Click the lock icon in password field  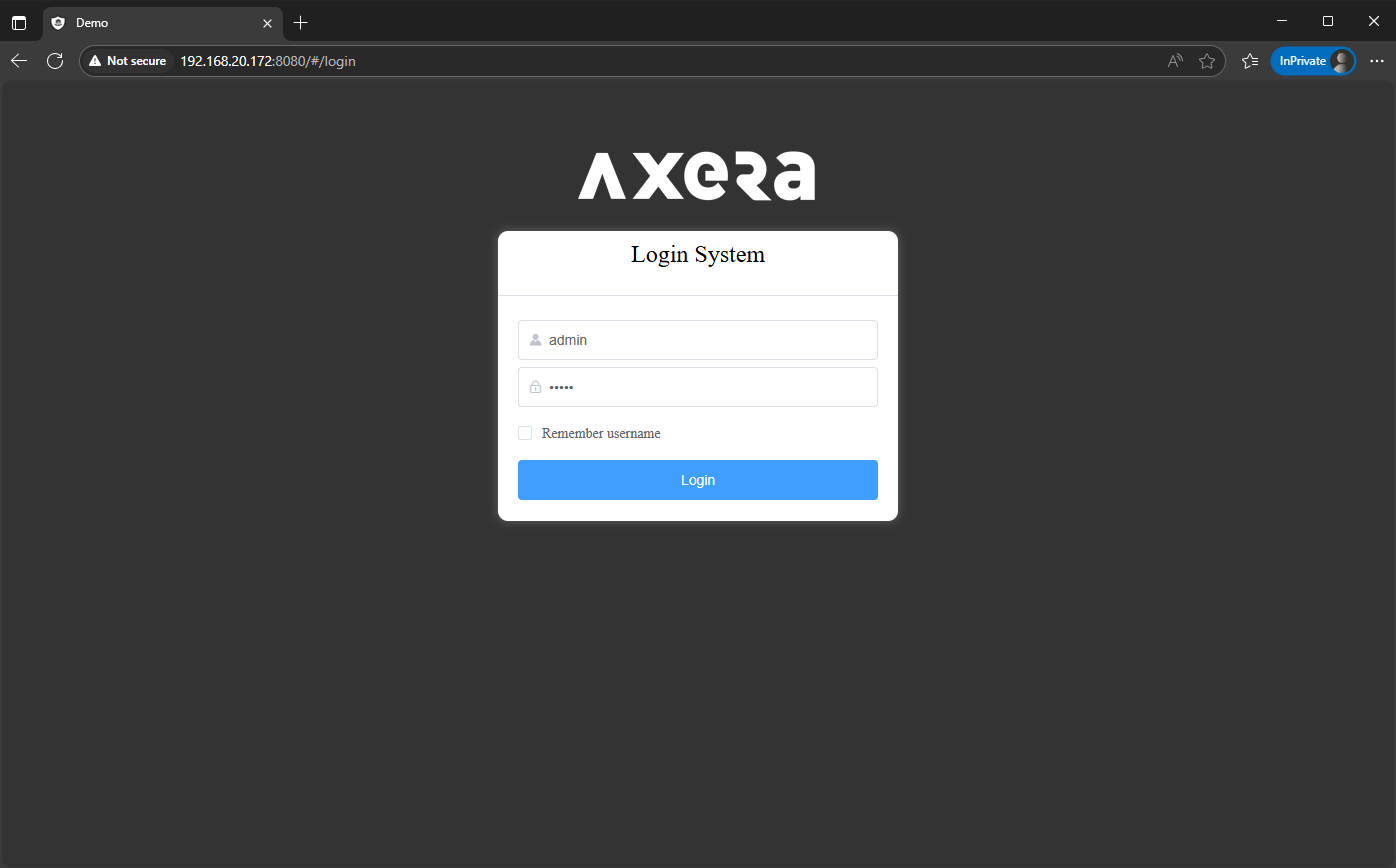pos(535,387)
